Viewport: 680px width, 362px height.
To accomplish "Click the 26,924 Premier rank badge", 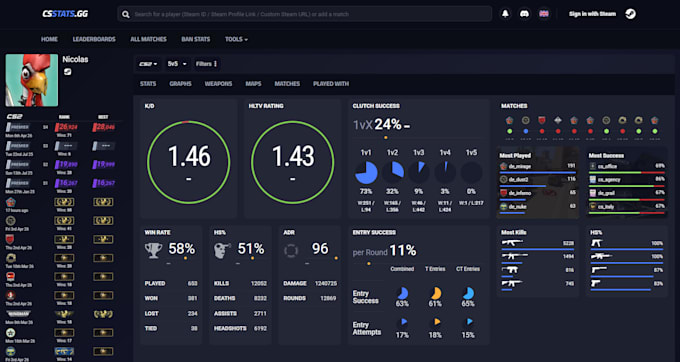I will pos(65,127).
